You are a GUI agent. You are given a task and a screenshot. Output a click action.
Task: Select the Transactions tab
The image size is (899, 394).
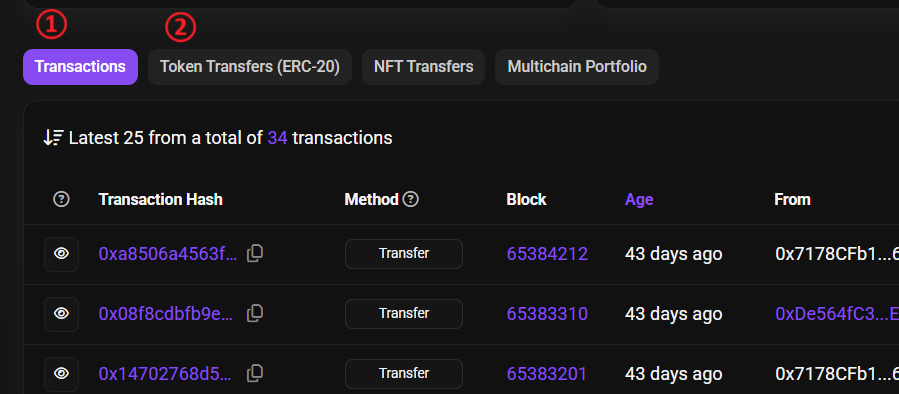pos(80,67)
